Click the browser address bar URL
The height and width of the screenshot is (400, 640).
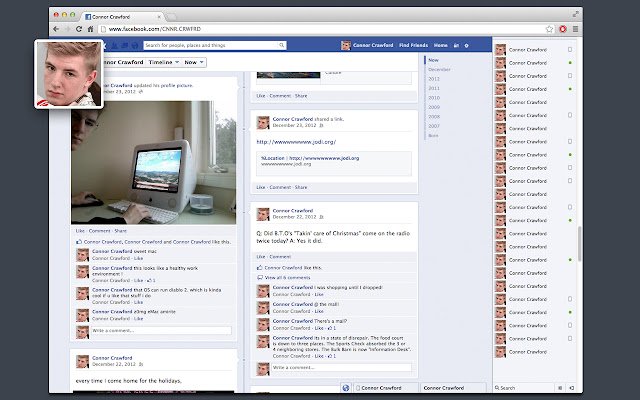[155, 29]
